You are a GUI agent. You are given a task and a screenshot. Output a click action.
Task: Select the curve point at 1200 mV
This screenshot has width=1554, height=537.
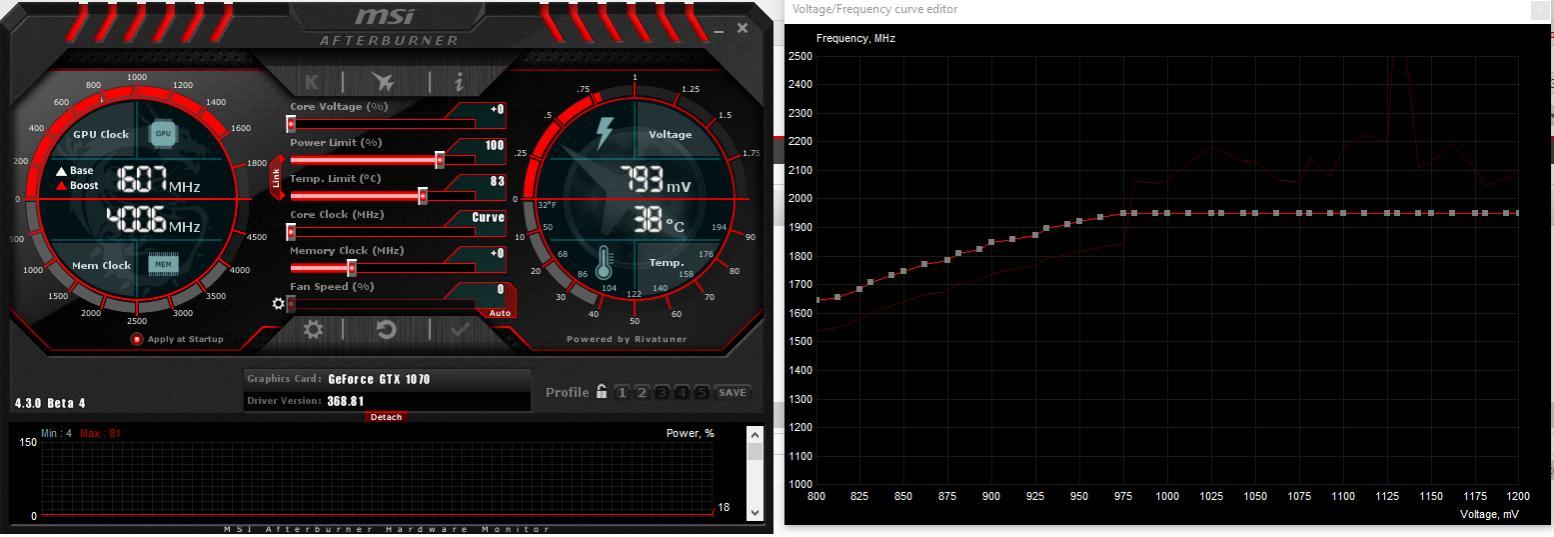pyautogui.click(x=1516, y=213)
